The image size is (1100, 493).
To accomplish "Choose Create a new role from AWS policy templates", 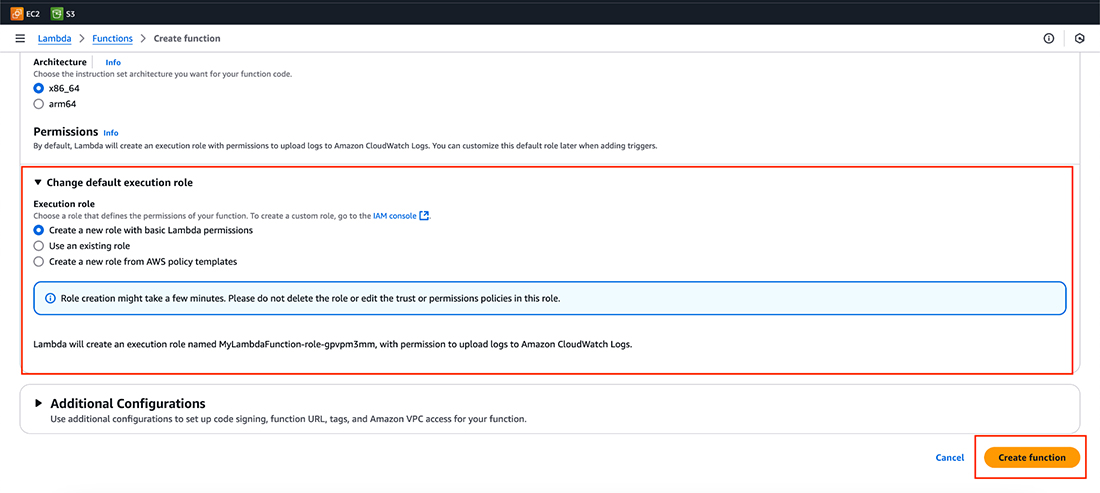I will coord(39,262).
